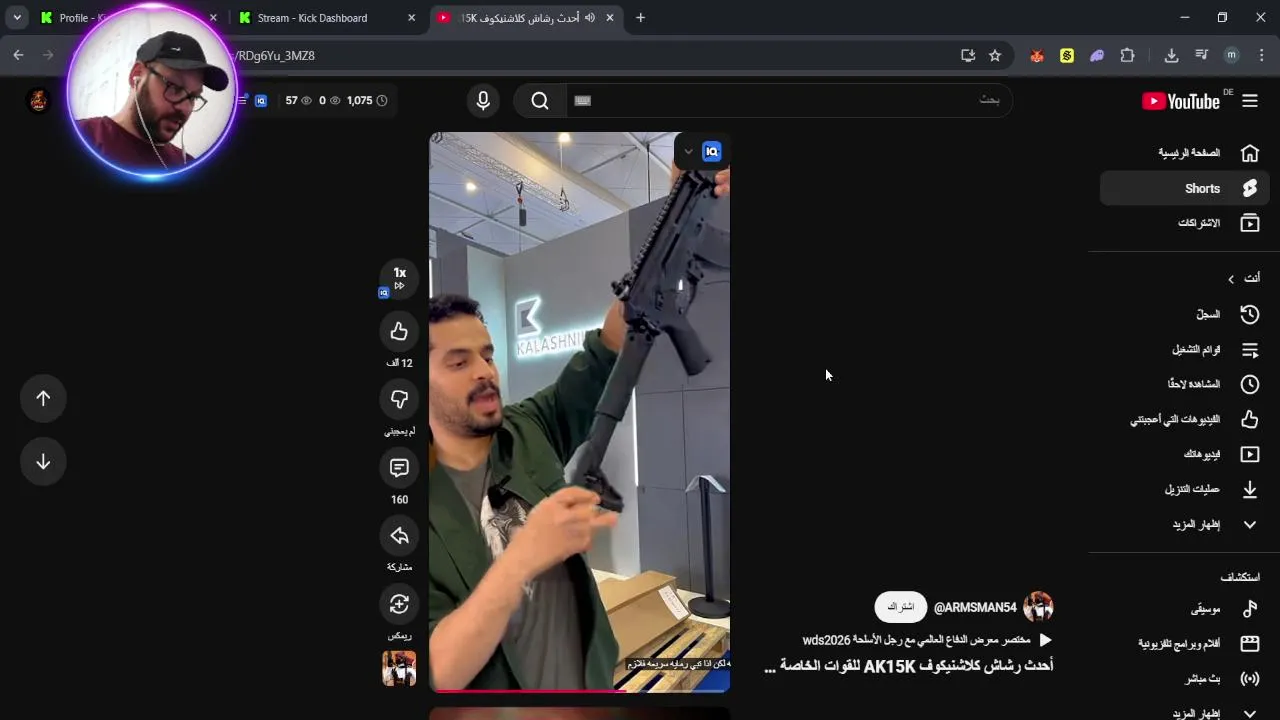The image size is (1280, 720).
Task: Open Playlists in the sidebar
Action: coord(1185,350)
